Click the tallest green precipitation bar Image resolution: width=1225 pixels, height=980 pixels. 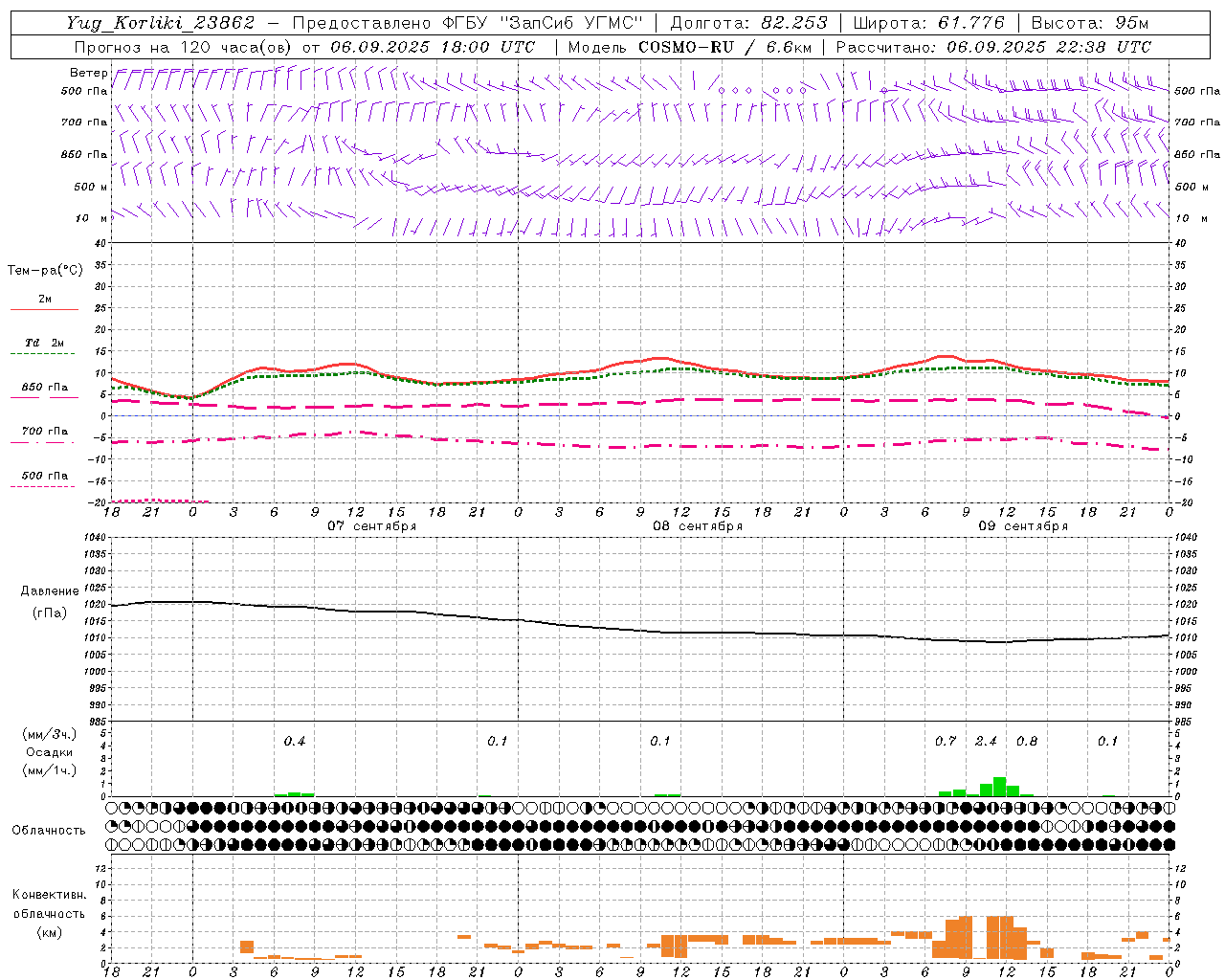[x=999, y=787]
